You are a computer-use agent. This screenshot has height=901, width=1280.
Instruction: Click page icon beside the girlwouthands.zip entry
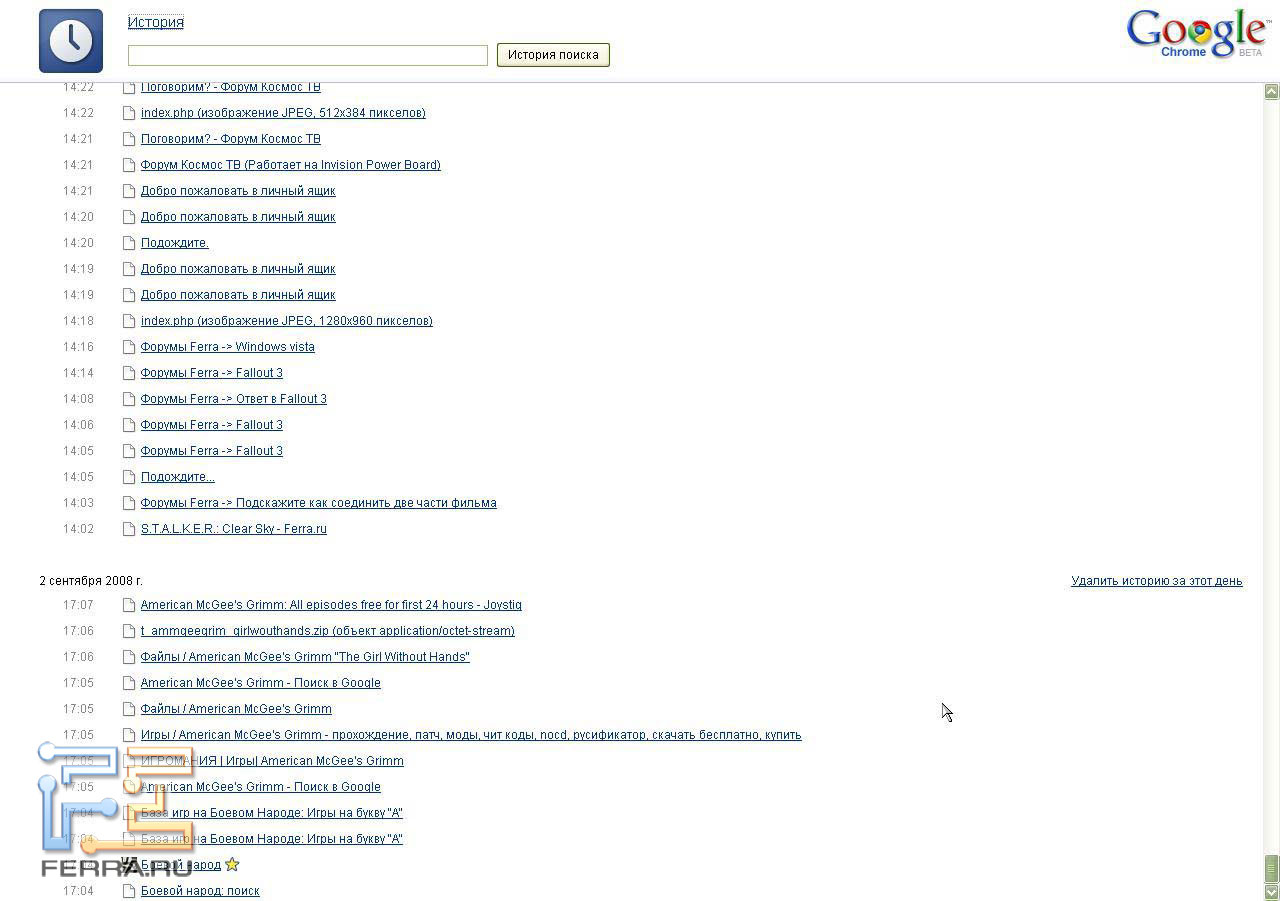(x=129, y=631)
